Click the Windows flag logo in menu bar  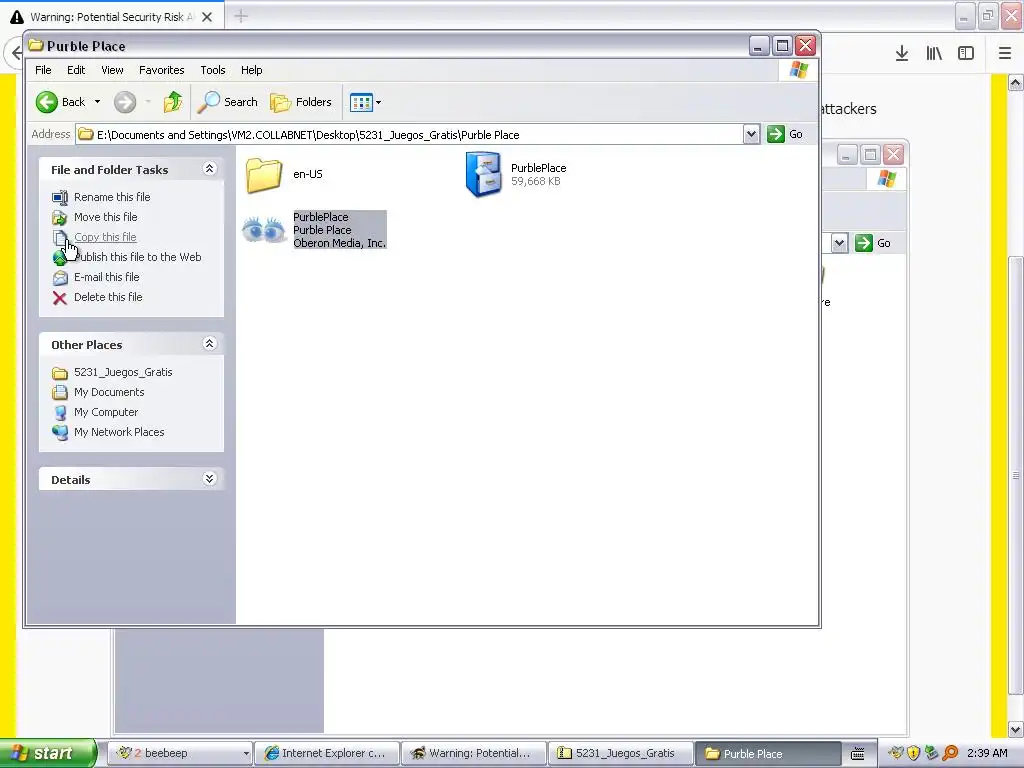[x=799, y=70]
